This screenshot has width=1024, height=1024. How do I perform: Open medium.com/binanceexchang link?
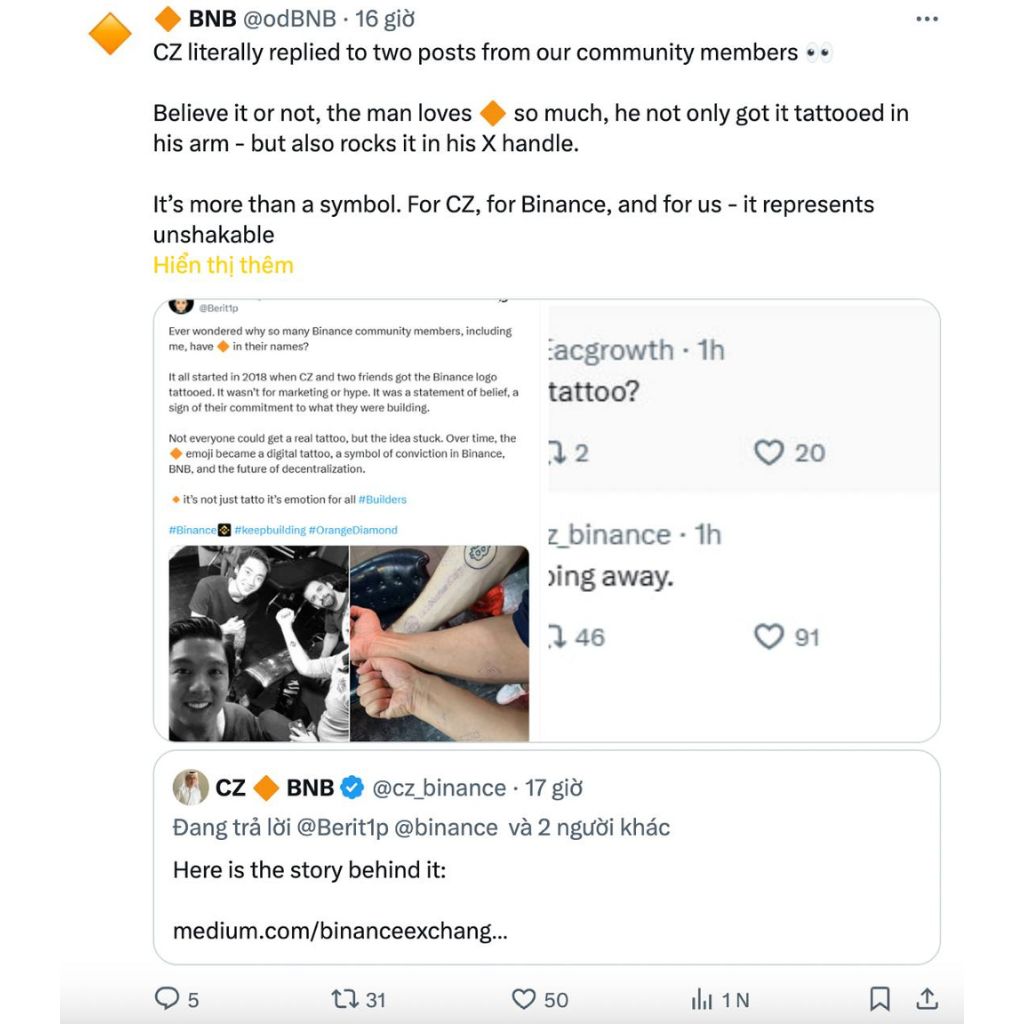pyautogui.click(x=340, y=931)
